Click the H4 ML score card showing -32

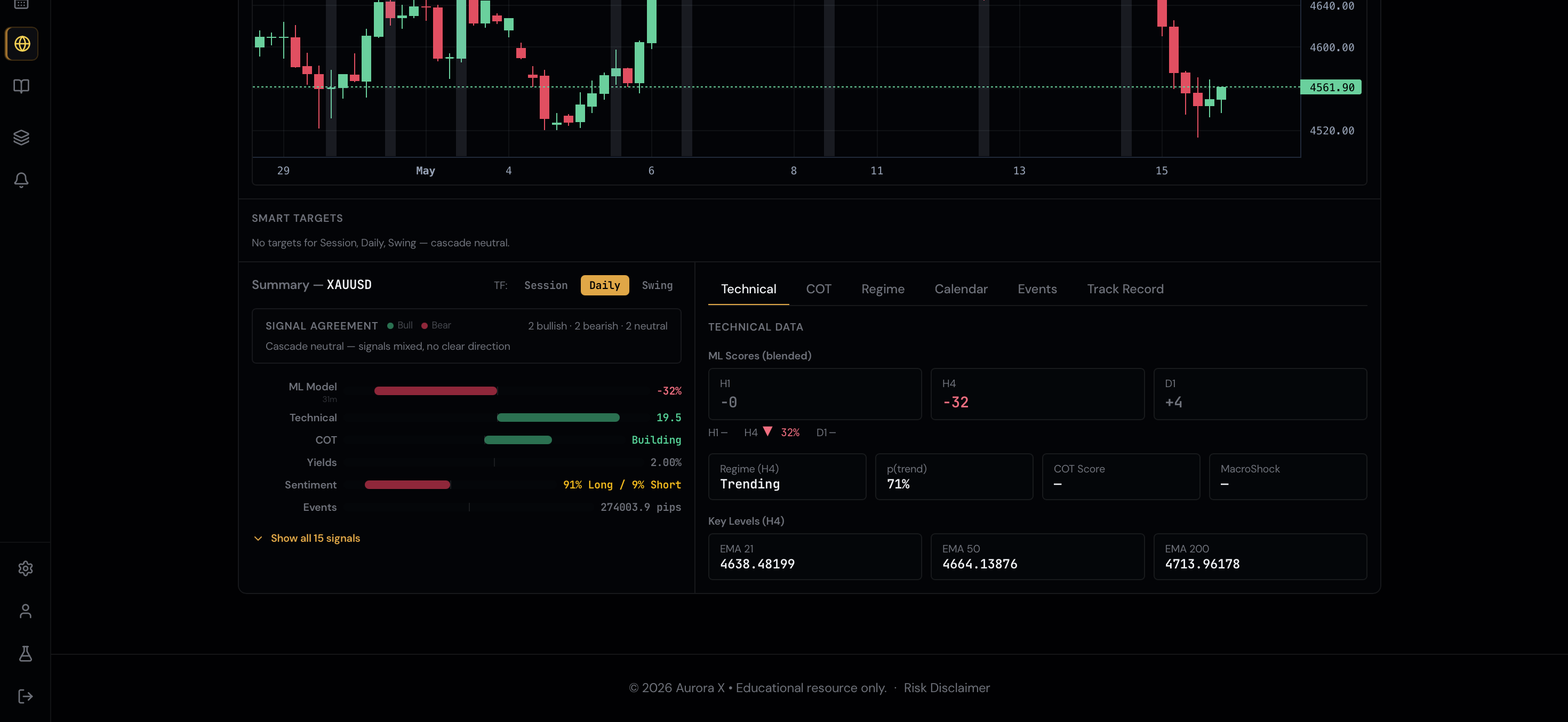tap(1037, 394)
